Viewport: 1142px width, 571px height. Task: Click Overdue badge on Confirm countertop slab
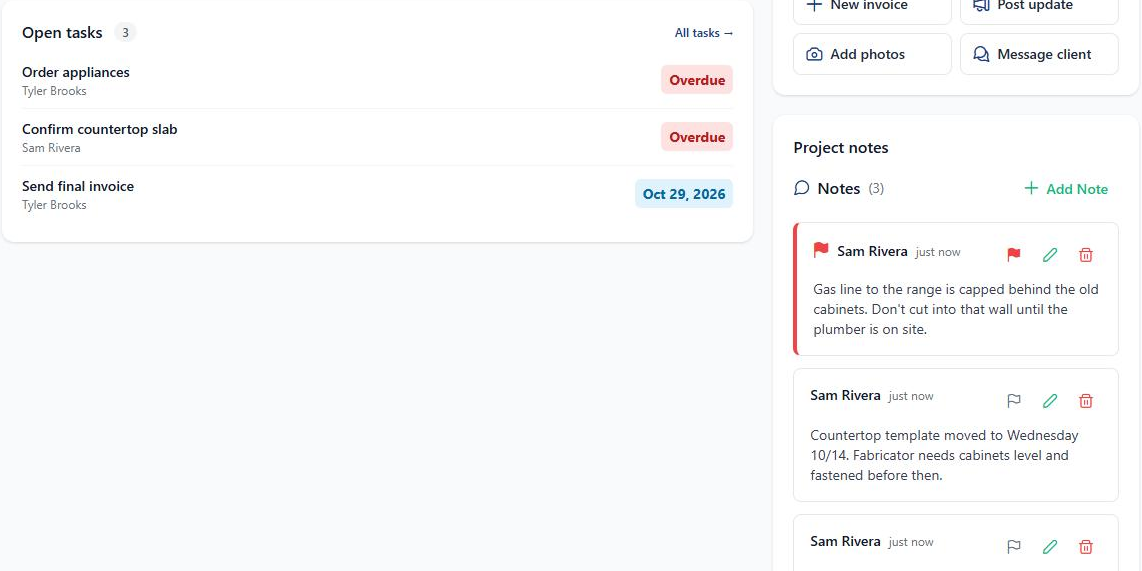pos(697,137)
